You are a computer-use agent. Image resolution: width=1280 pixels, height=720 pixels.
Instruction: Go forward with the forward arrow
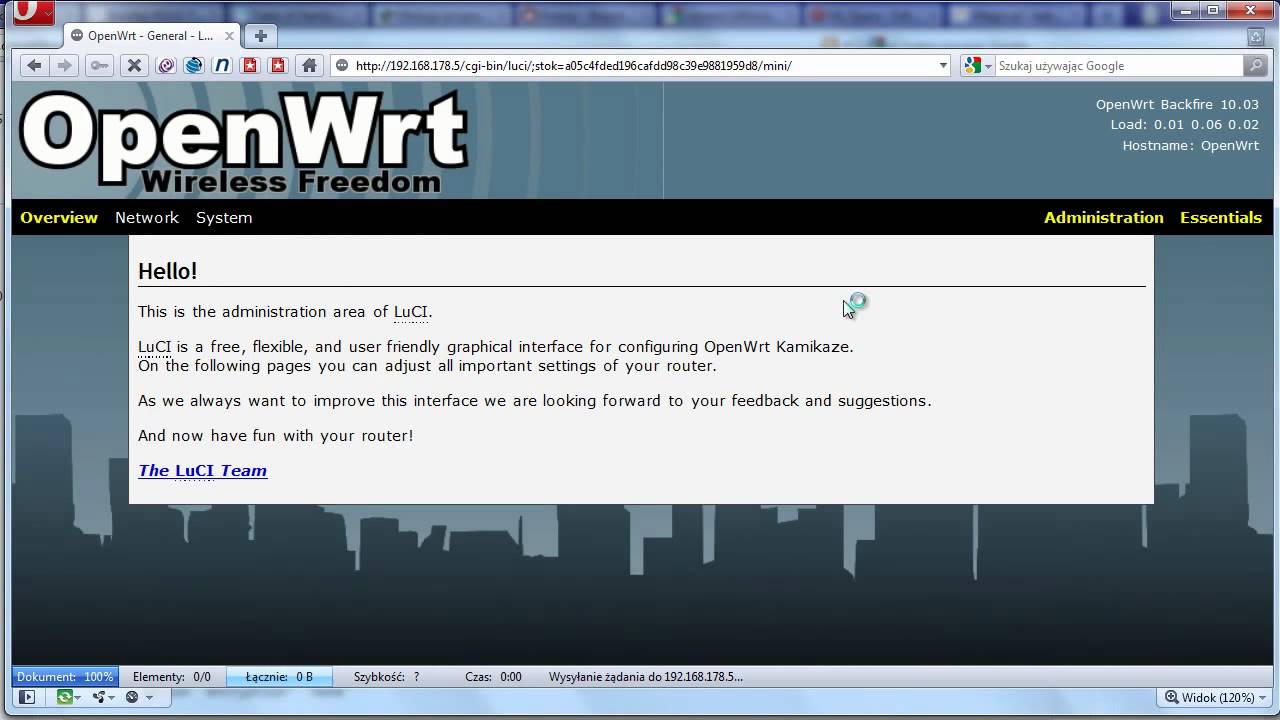65,65
